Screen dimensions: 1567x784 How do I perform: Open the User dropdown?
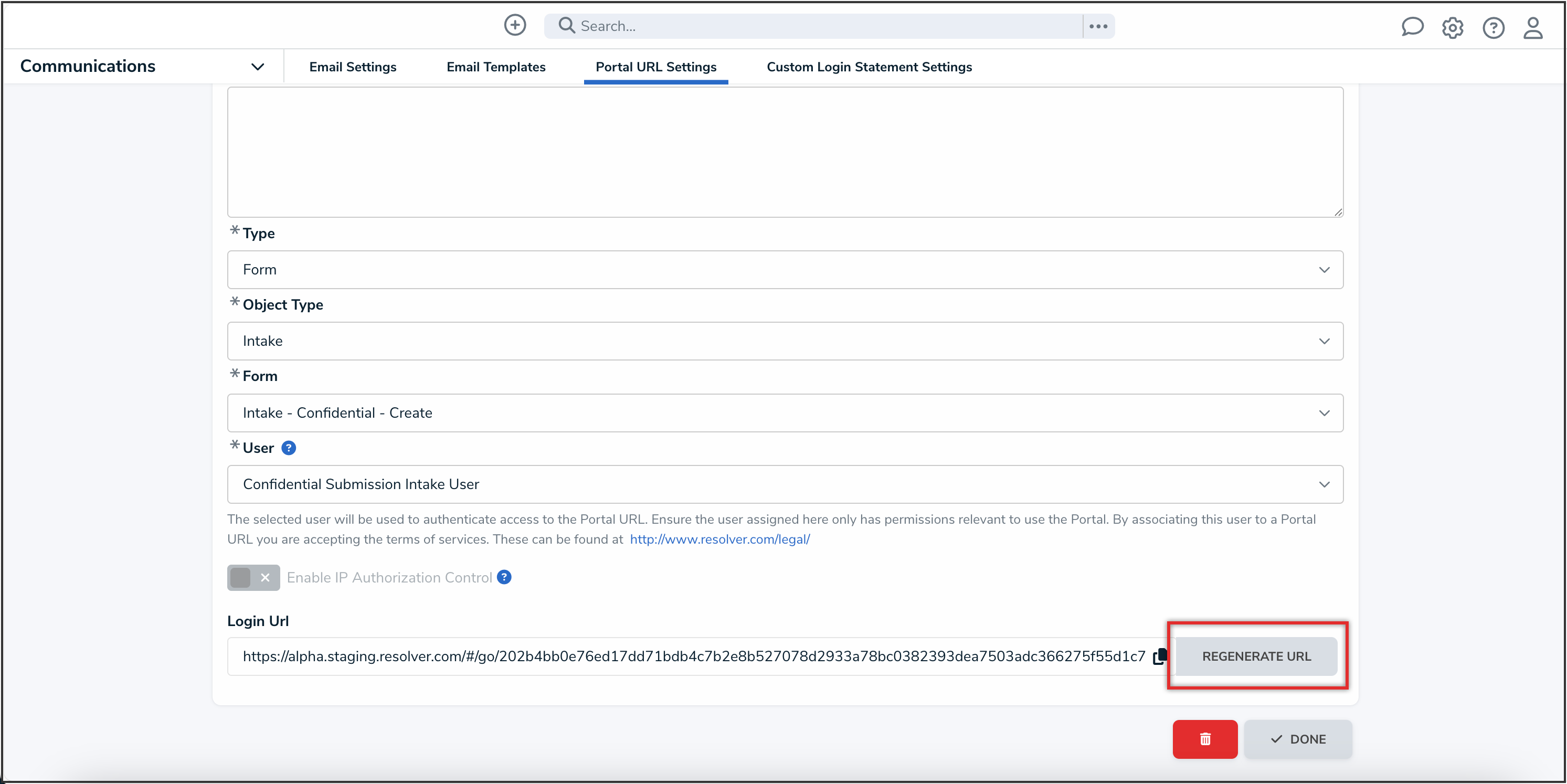(x=784, y=484)
